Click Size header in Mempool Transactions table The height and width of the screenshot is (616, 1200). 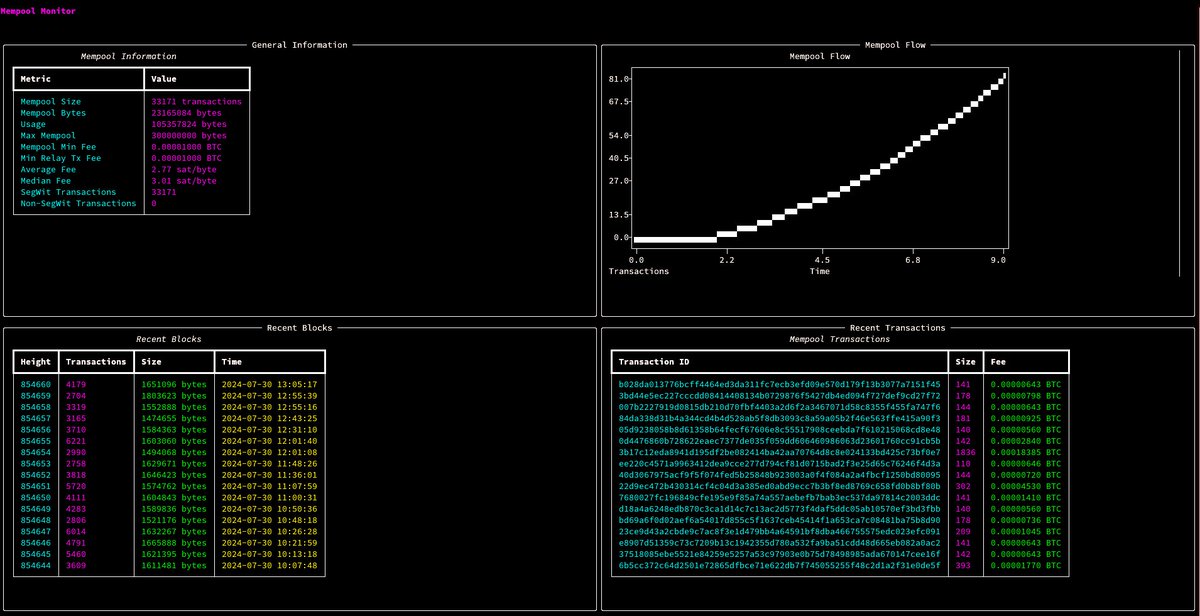(x=966, y=362)
